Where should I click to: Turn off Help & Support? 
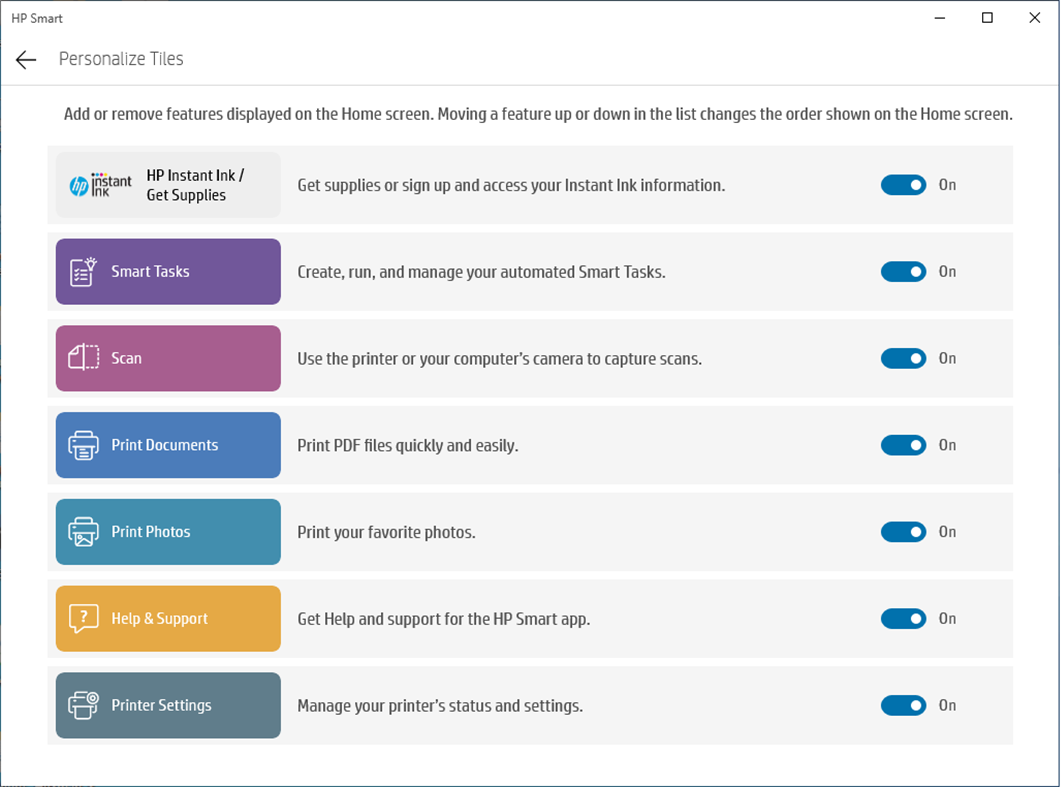pos(903,618)
